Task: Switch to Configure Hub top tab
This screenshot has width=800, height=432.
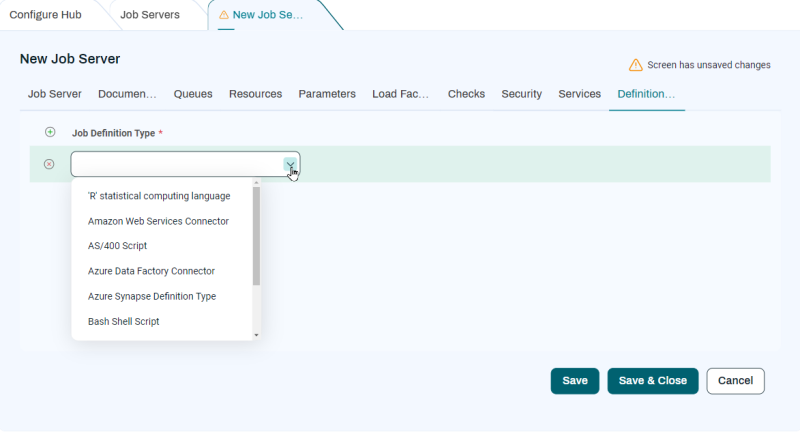Action: [46, 15]
